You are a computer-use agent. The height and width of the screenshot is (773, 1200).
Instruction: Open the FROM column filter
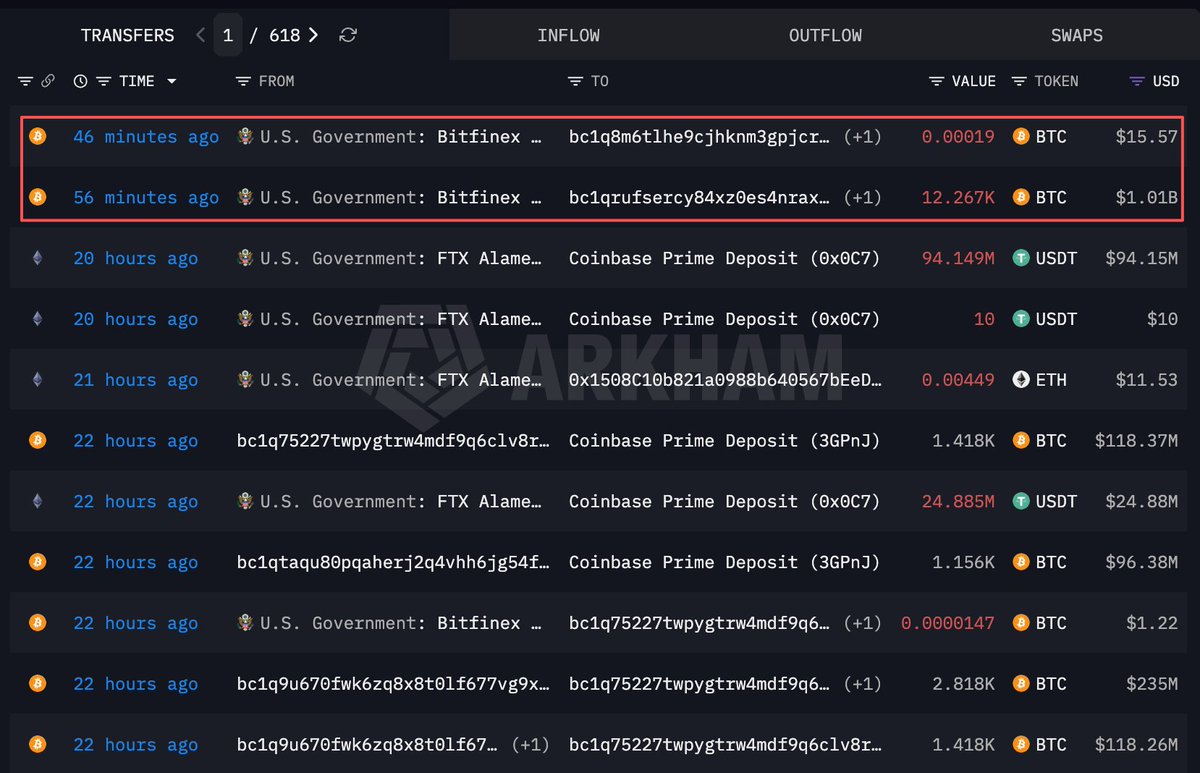coord(243,81)
